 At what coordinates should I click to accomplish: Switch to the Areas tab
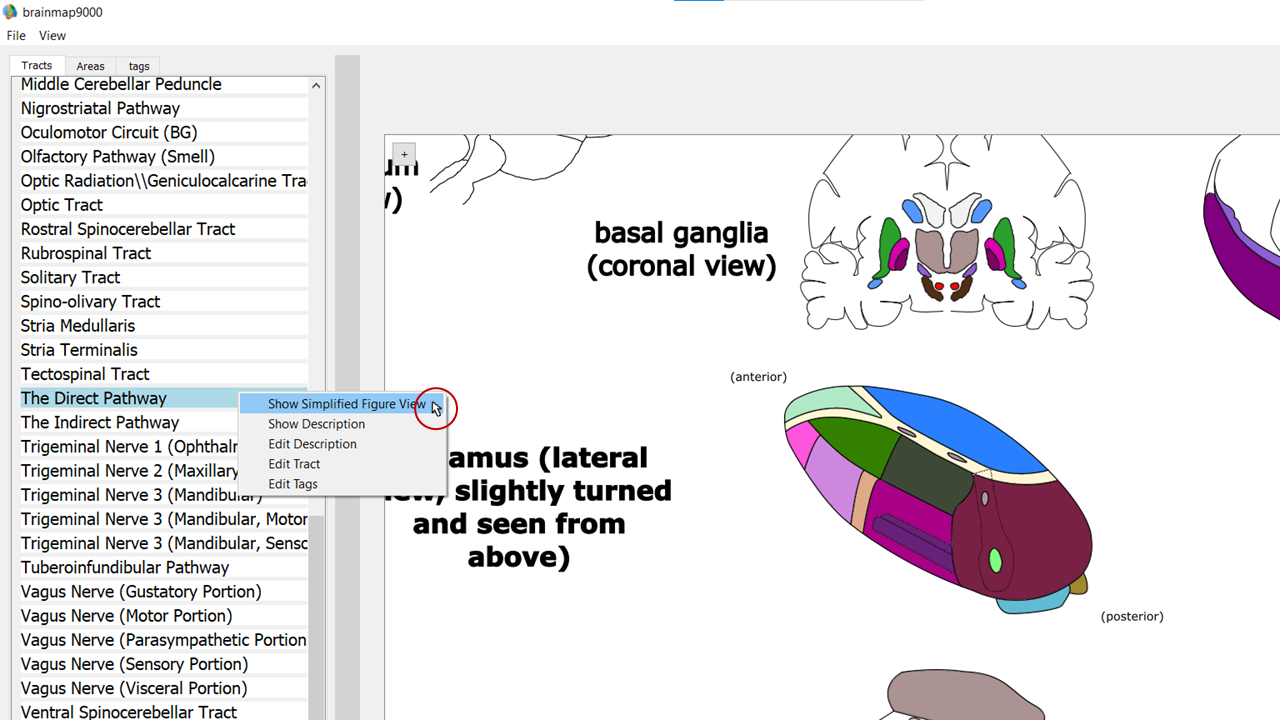pos(90,66)
